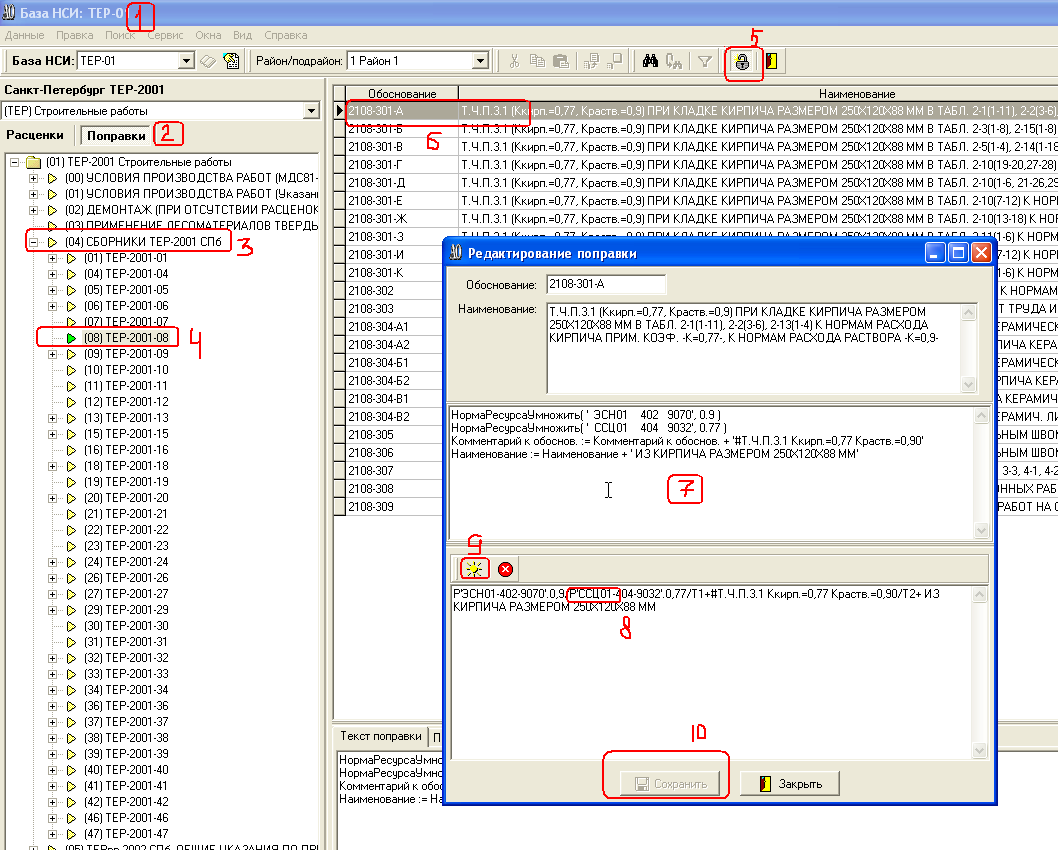
Task: Click the open book icon beside База НСИ
Action: (x=208, y=61)
